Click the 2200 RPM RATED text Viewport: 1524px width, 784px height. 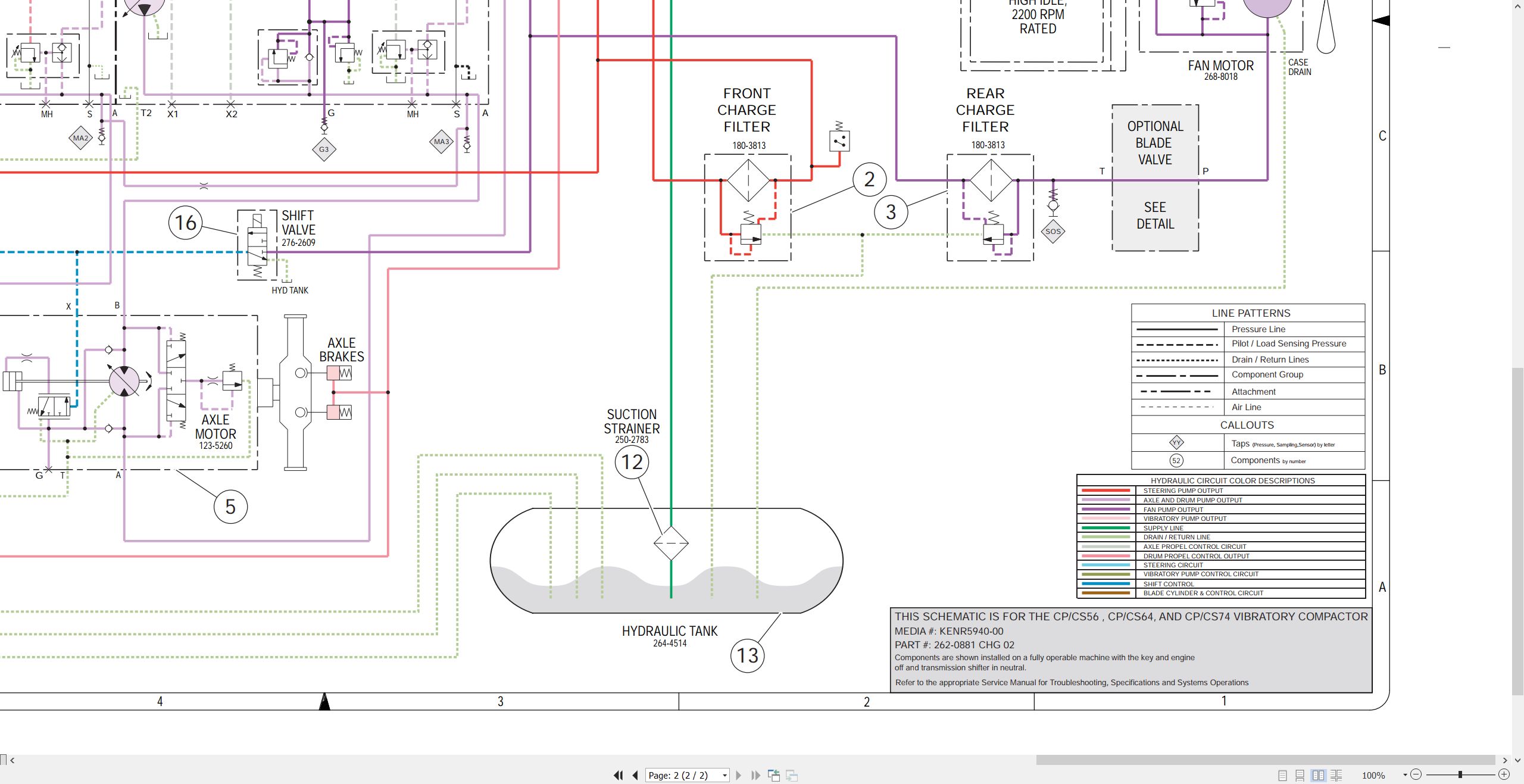1038,21
